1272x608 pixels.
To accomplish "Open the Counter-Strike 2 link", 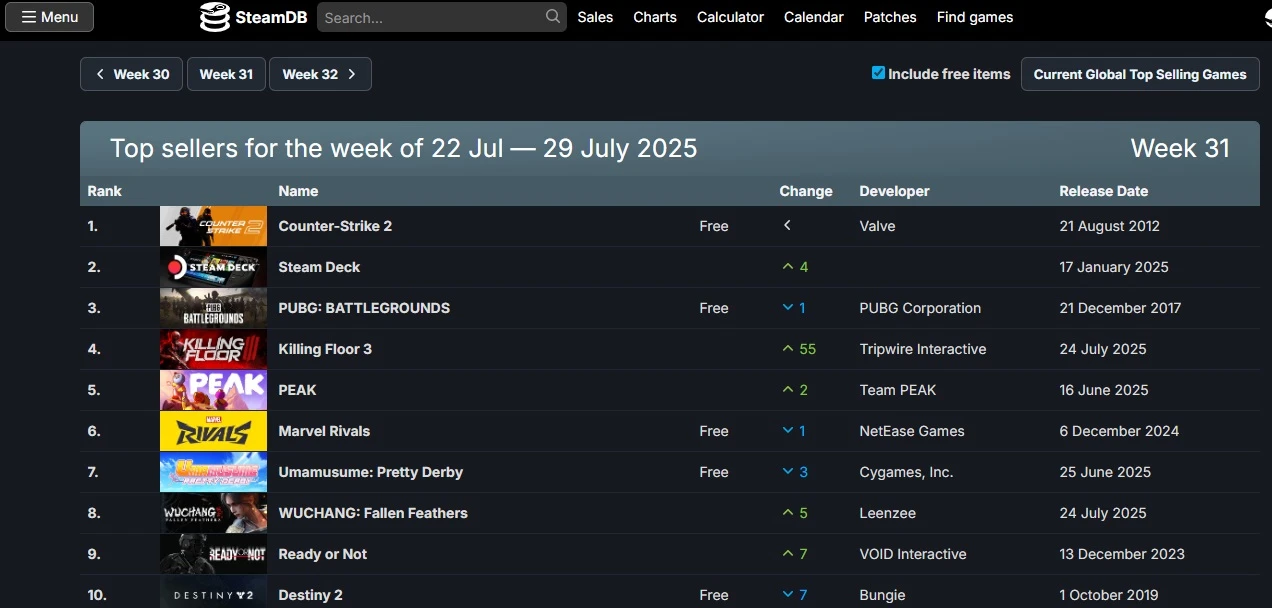I will pos(335,226).
